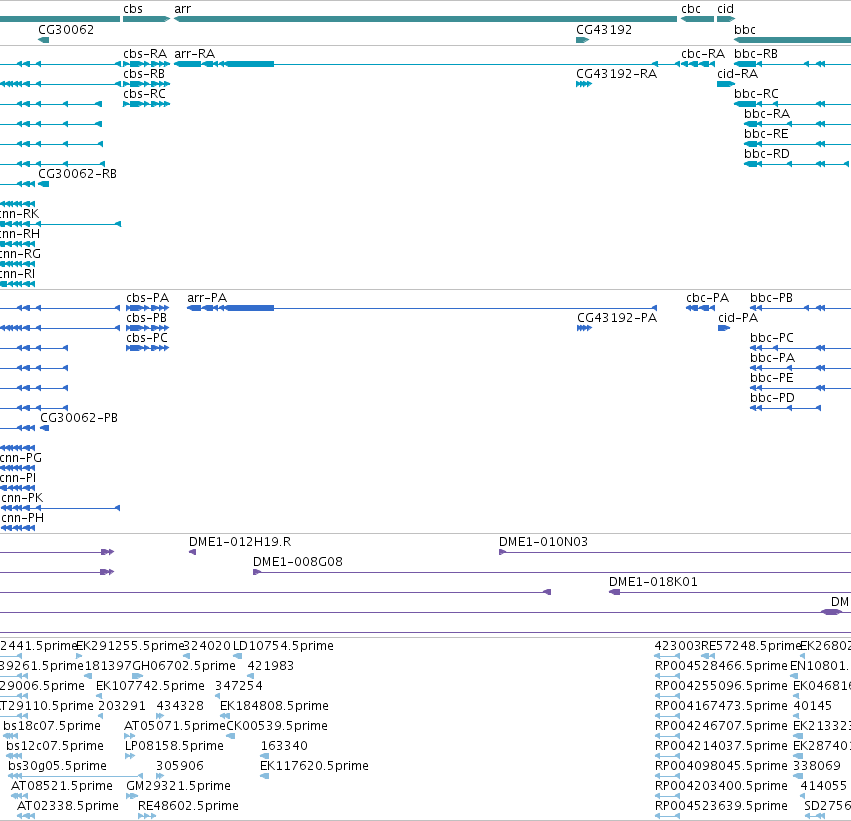Click "CG30062-PB" protein label
The width and height of the screenshot is (851, 821).
click(x=79, y=418)
